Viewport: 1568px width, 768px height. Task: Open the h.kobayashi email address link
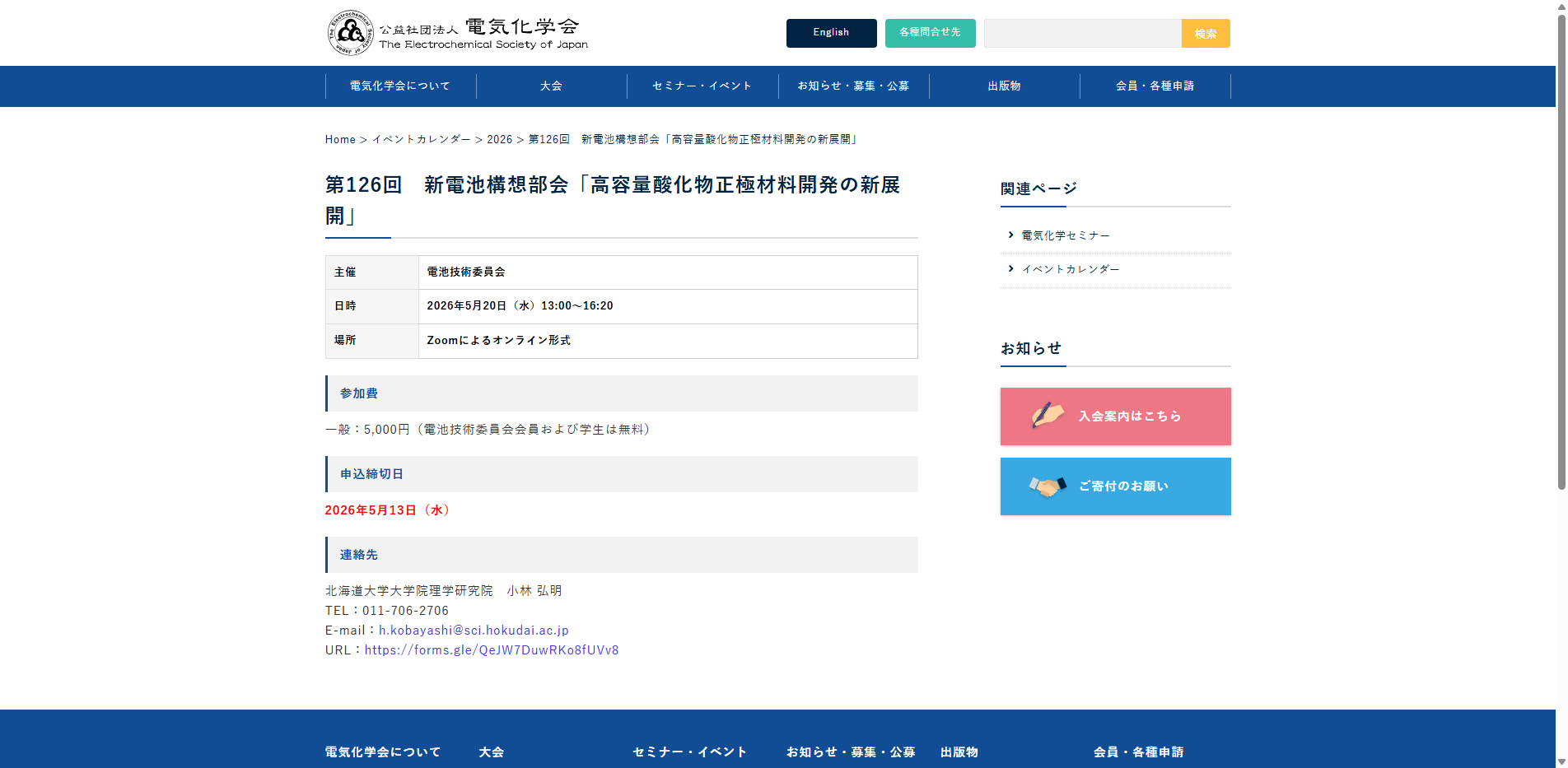[x=474, y=631]
